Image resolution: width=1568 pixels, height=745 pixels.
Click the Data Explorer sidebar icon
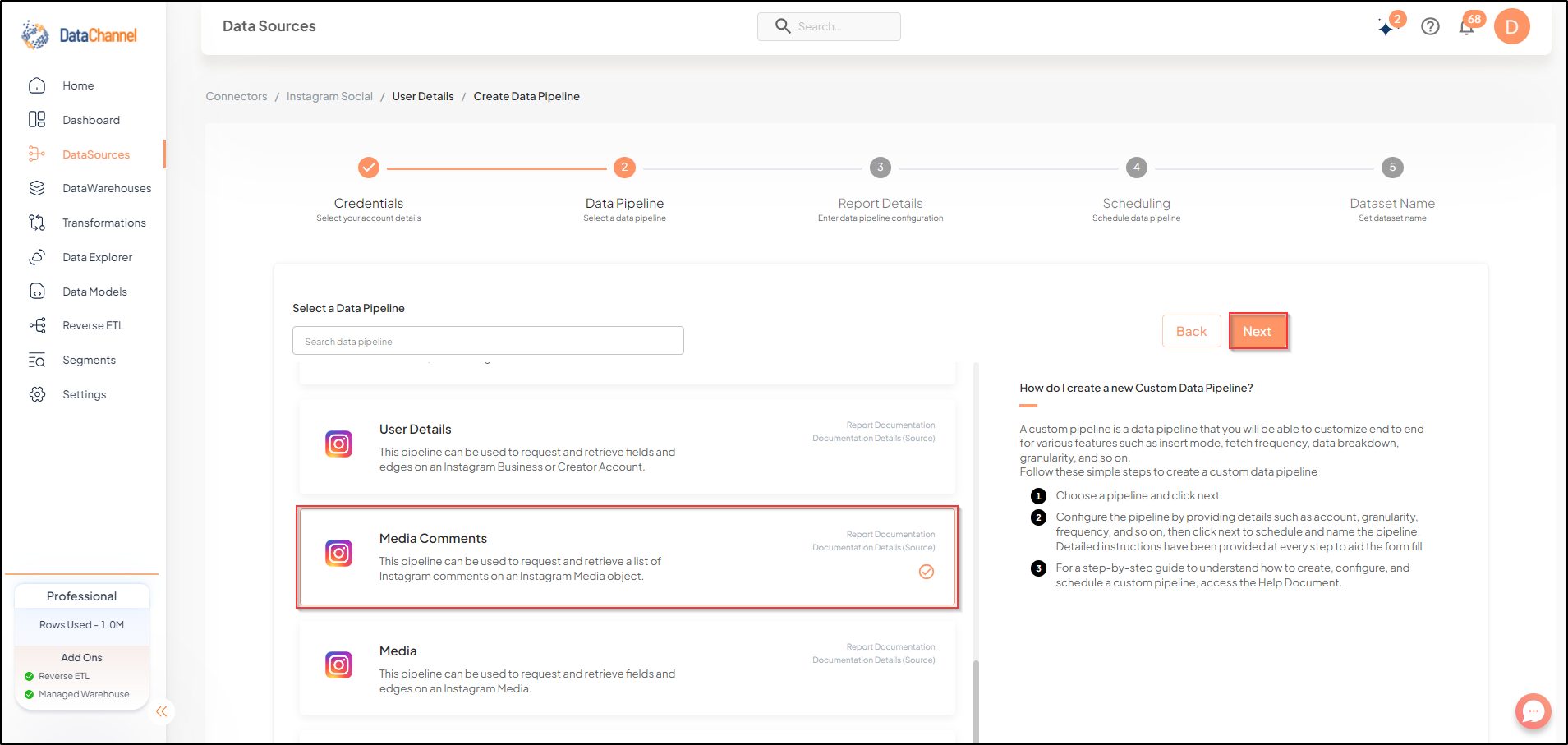(x=37, y=257)
